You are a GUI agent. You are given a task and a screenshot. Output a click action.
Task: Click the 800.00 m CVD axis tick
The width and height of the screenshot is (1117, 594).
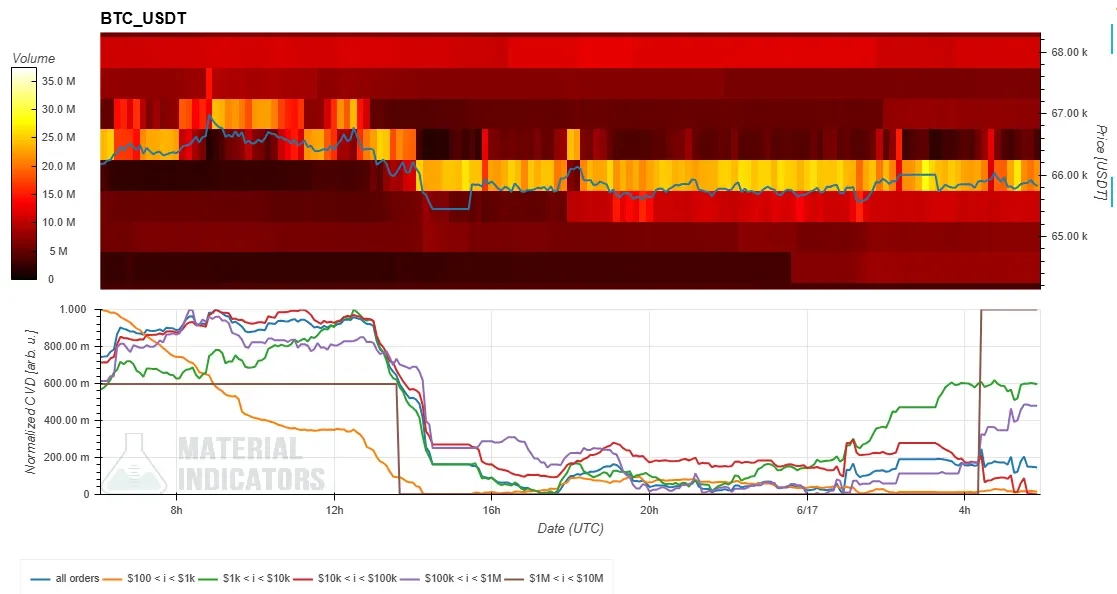tap(68, 346)
